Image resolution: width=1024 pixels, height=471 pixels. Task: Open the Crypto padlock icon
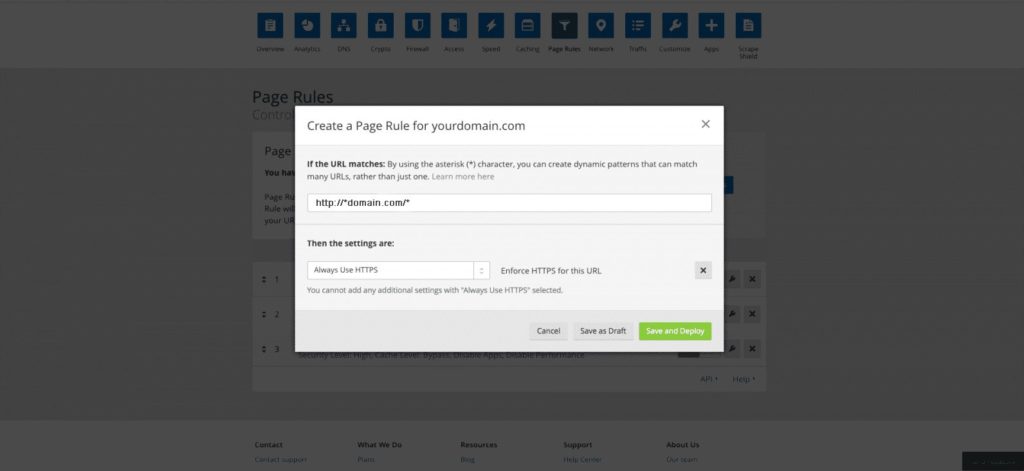point(380,25)
